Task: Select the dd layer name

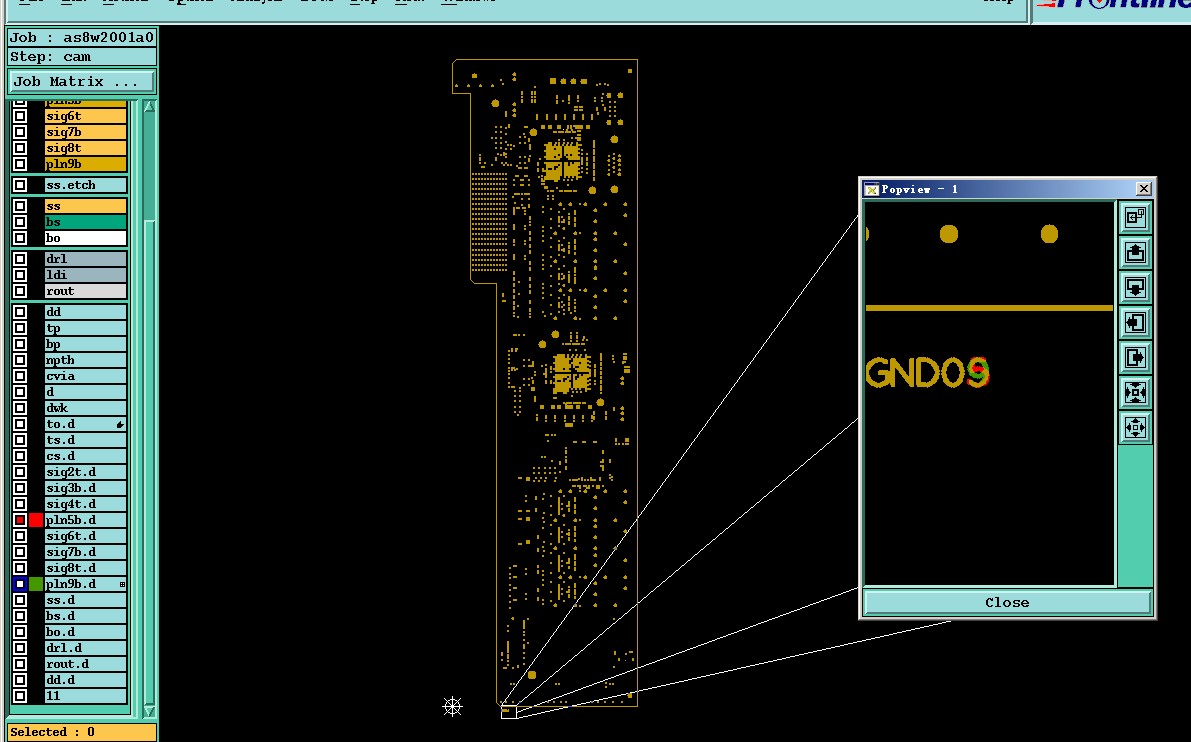Action: 85,312
